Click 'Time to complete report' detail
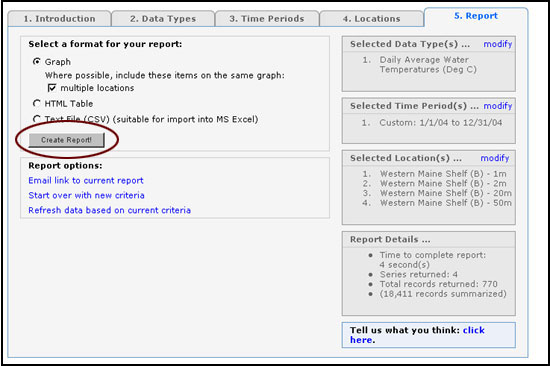550x366 pixels. click(x=432, y=260)
